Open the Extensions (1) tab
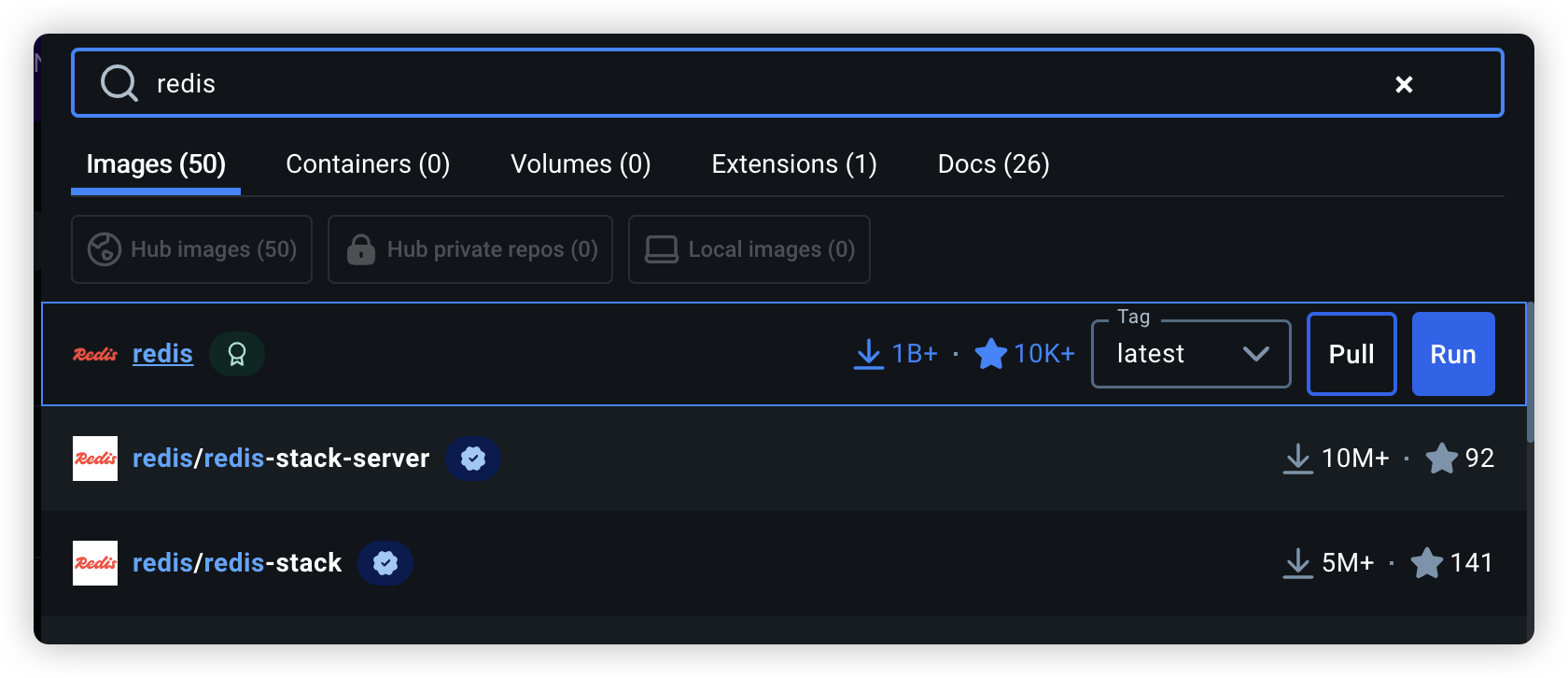 point(794,164)
